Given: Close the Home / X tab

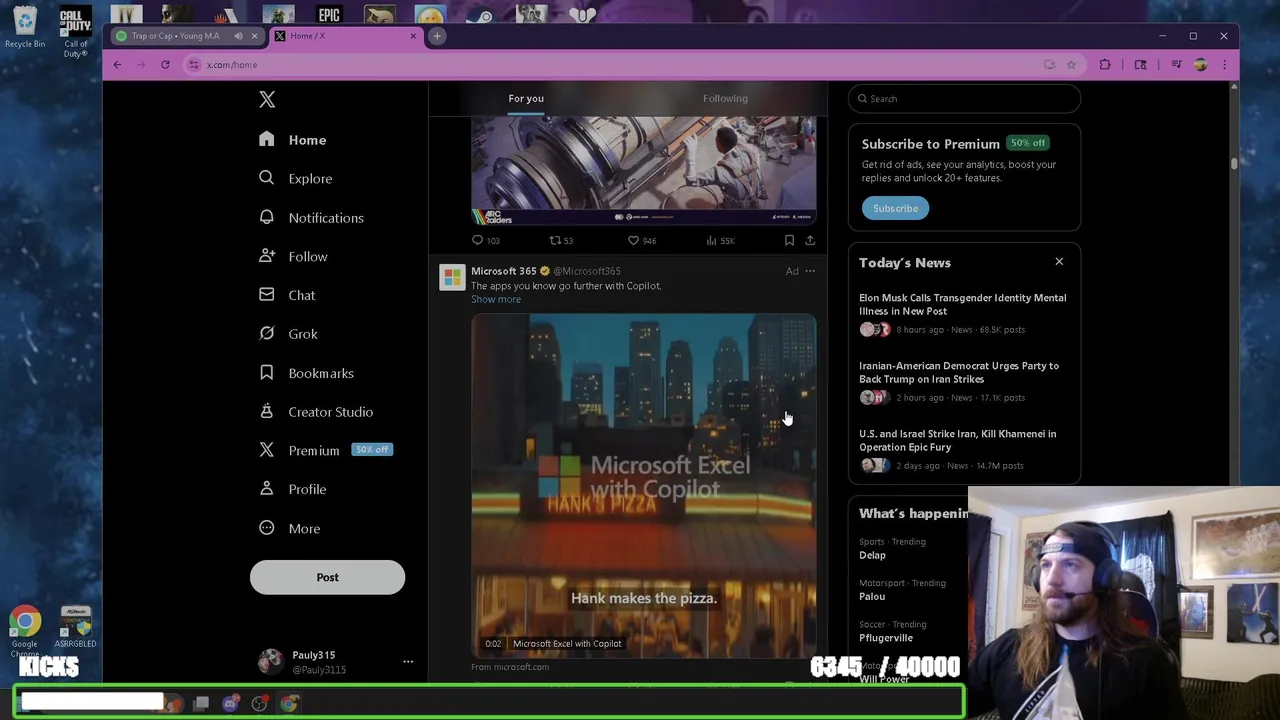Looking at the screenshot, I should tap(413, 36).
